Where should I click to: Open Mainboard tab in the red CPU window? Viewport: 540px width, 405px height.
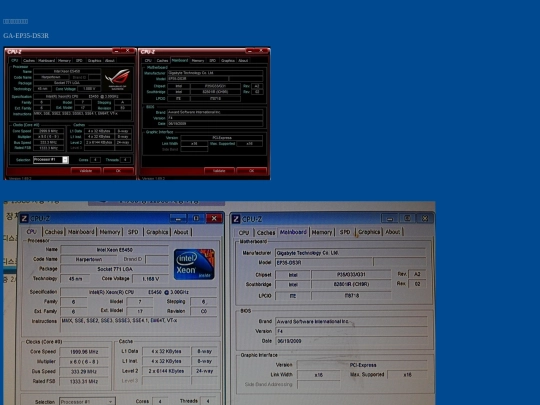[46, 61]
